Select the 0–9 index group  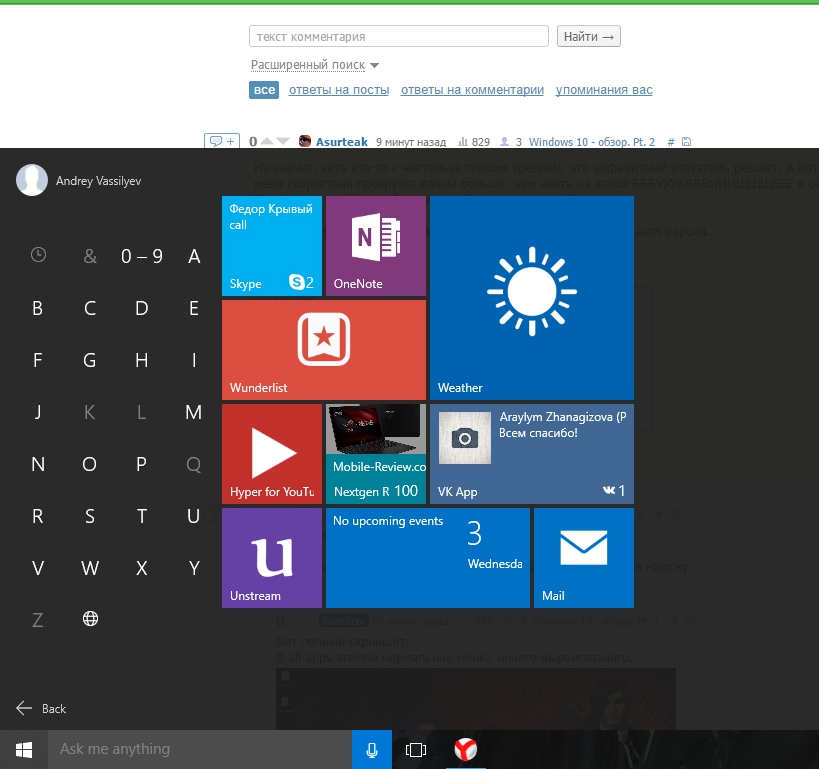[x=142, y=256]
